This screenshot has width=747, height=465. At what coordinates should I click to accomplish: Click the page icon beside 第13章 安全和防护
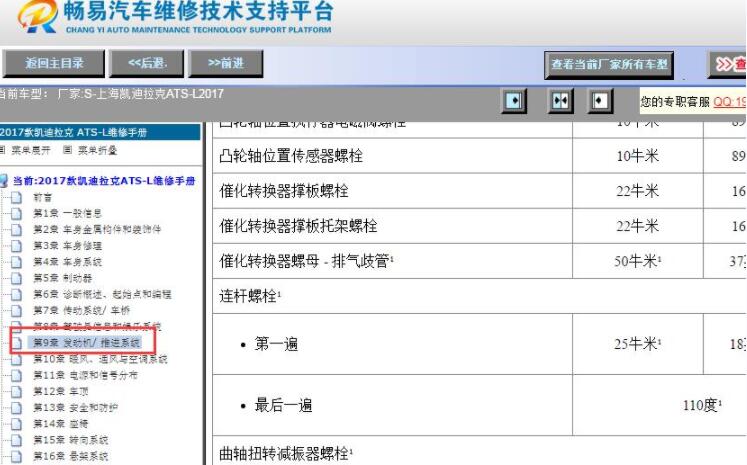coord(16,407)
